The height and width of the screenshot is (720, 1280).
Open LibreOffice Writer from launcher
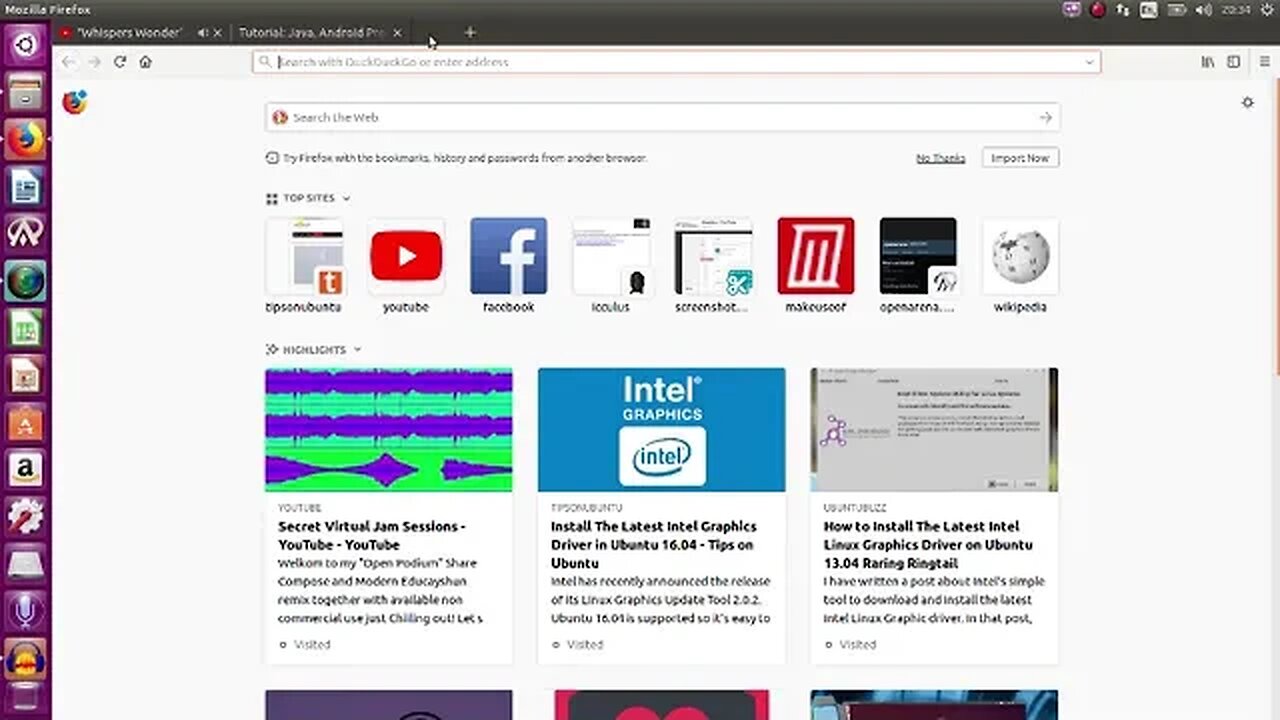[x=25, y=187]
